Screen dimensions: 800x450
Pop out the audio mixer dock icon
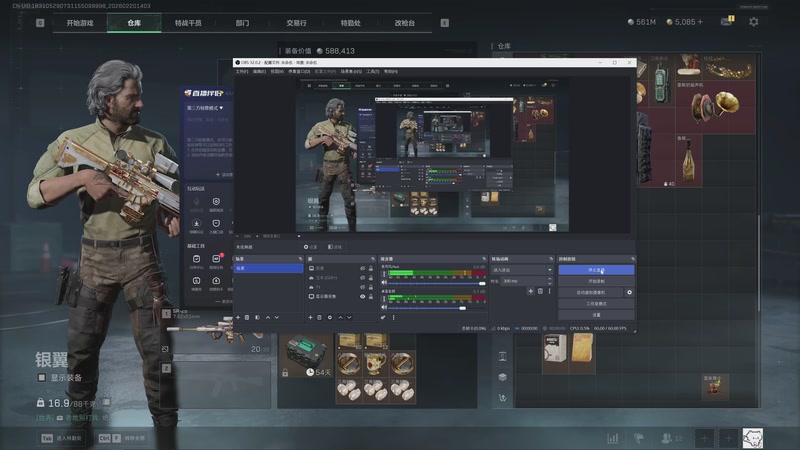(484, 259)
